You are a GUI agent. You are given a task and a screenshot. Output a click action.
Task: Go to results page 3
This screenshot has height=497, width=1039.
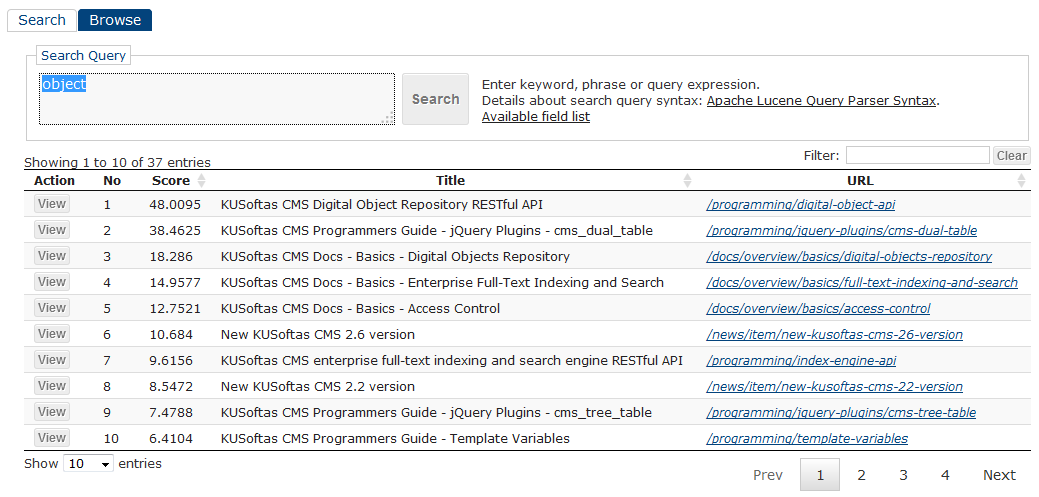tap(902, 475)
